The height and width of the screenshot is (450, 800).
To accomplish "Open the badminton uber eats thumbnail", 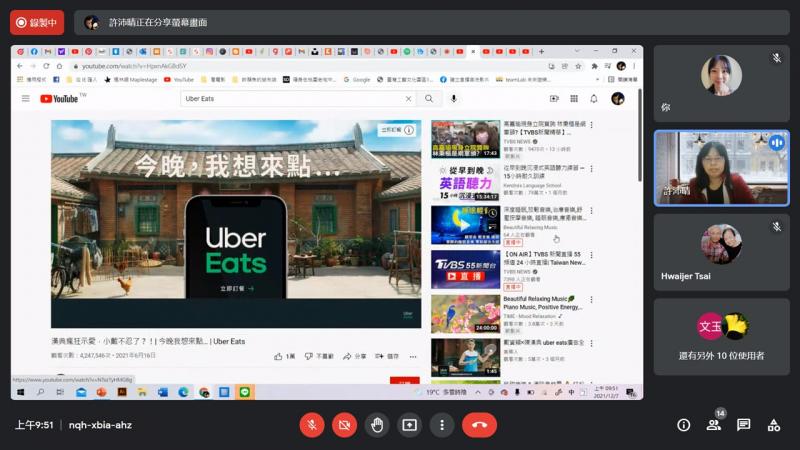I will pos(465,357).
